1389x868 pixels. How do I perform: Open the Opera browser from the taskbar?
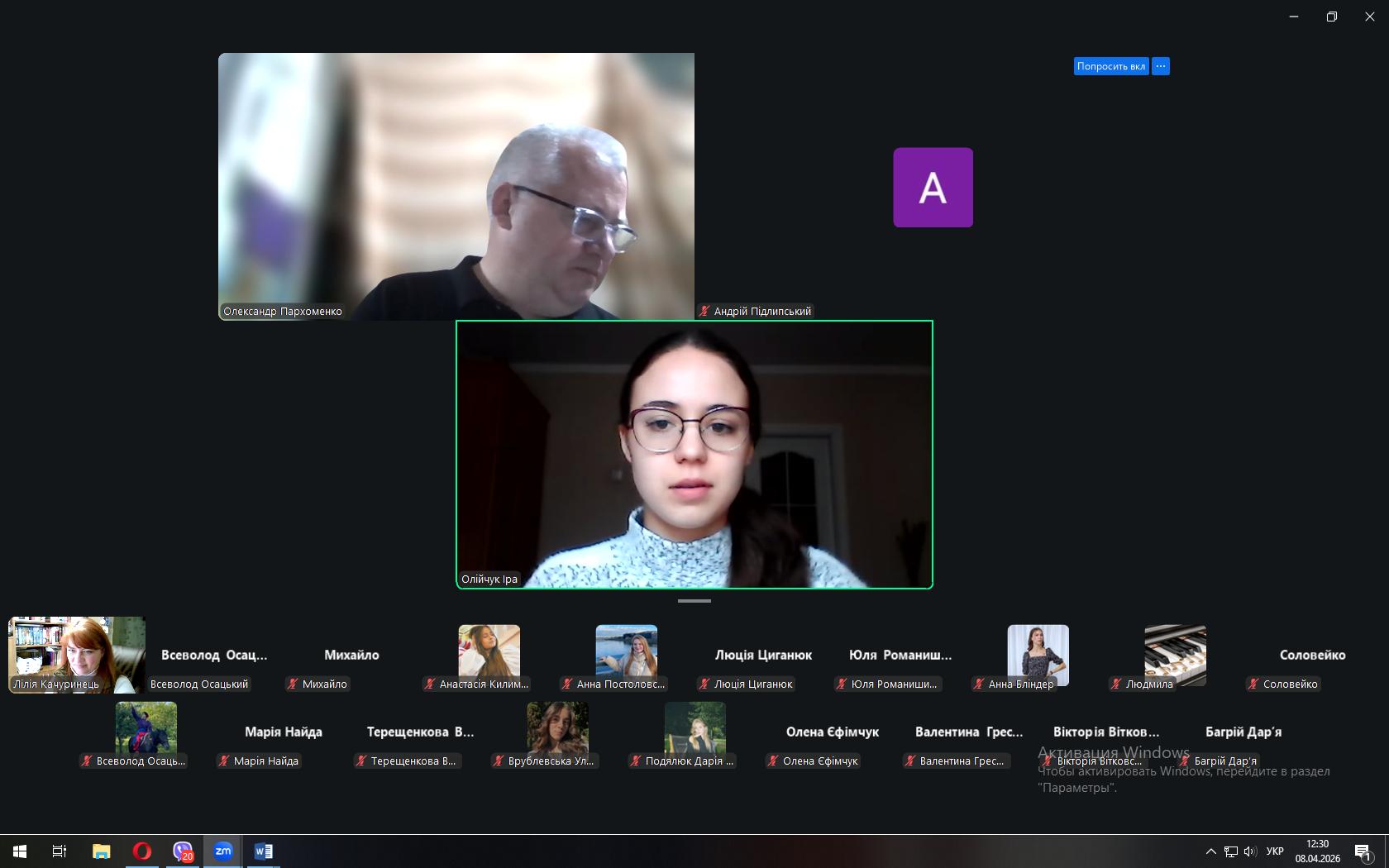click(142, 851)
